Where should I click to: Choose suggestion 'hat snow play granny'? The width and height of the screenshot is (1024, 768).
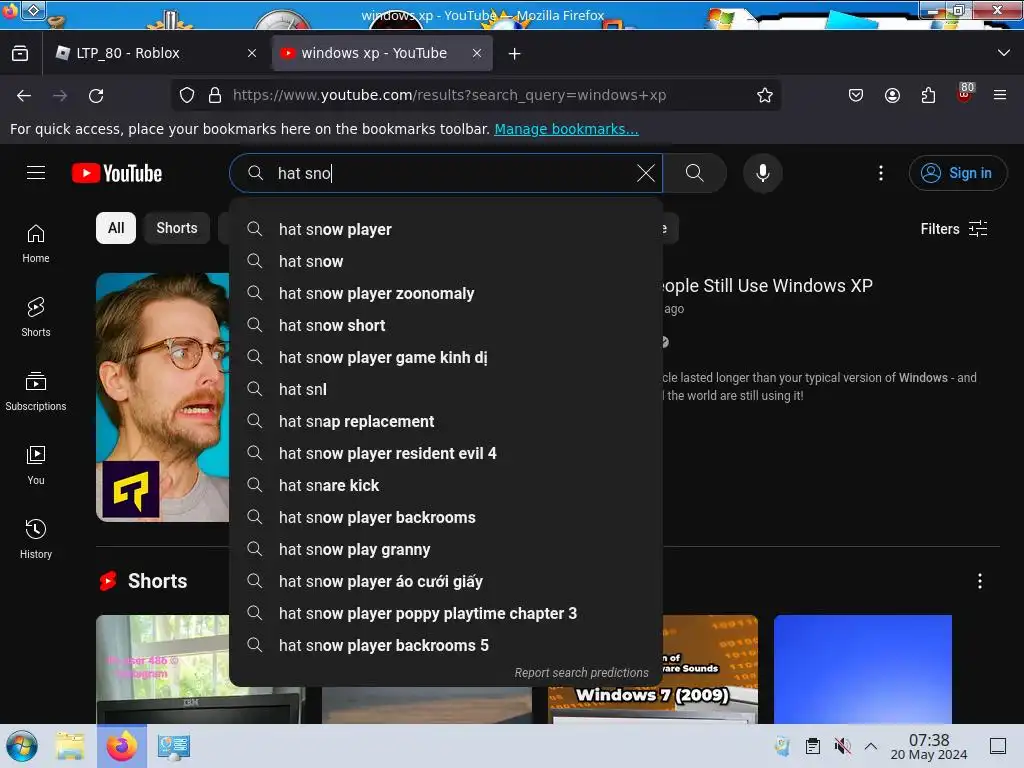[446, 549]
